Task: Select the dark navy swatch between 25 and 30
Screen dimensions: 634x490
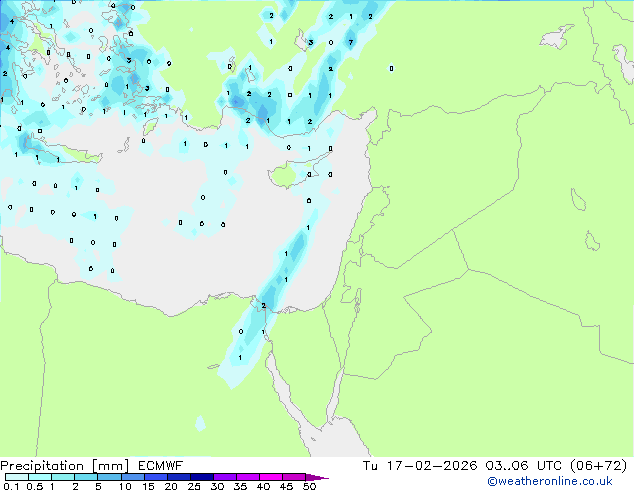Action: (202, 477)
